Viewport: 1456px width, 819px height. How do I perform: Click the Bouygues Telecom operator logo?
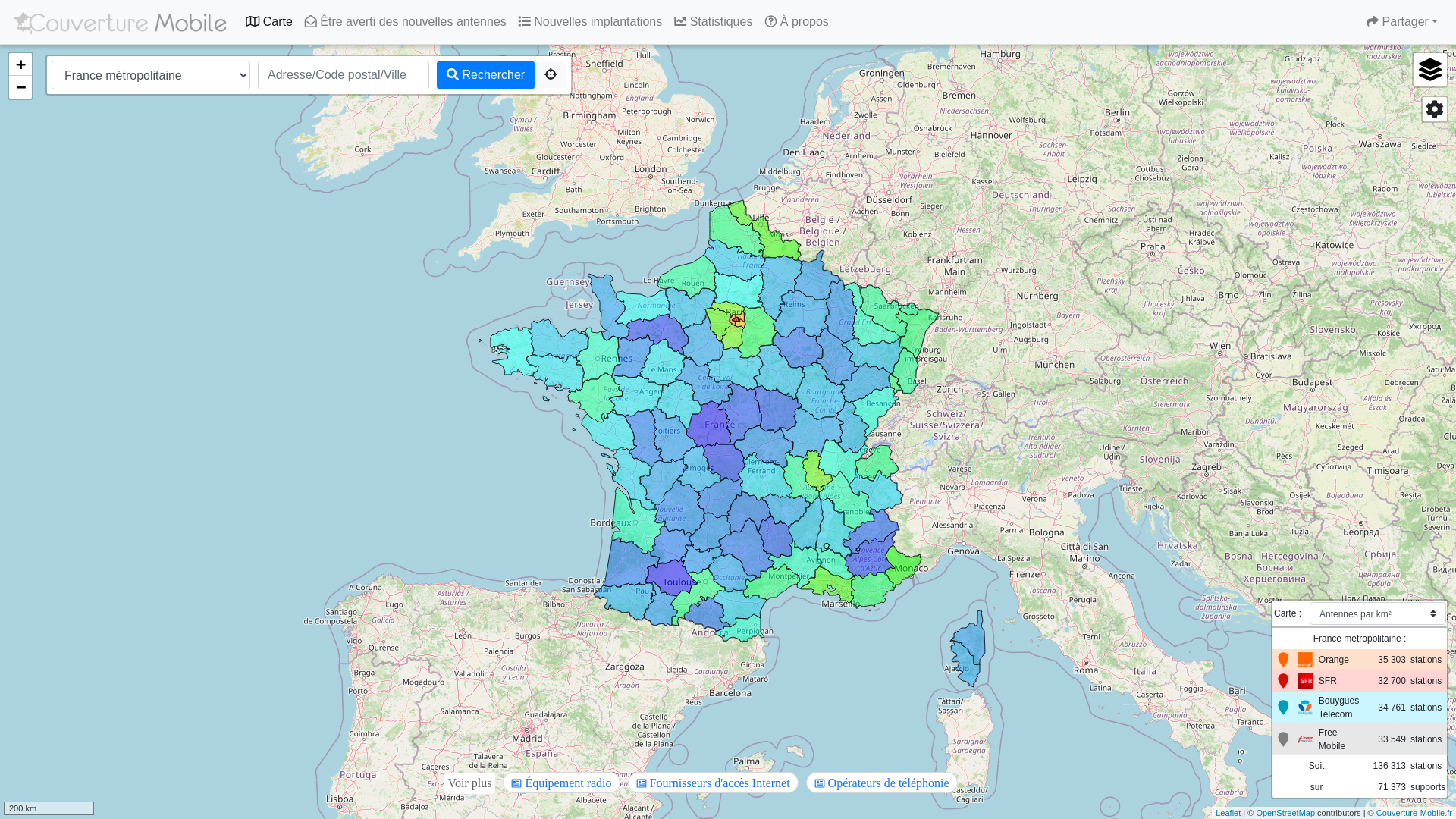pos(1305,708)
